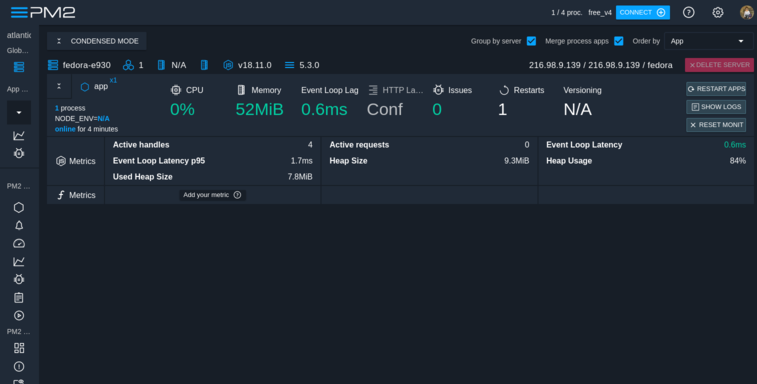Click the process count cluster icon
The image size is (757, 384).
tap(128, 65)
